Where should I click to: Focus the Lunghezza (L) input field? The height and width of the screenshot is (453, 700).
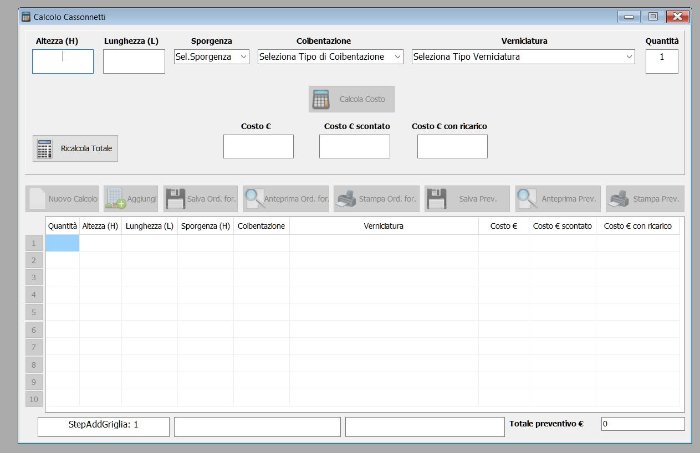[134, 62]
